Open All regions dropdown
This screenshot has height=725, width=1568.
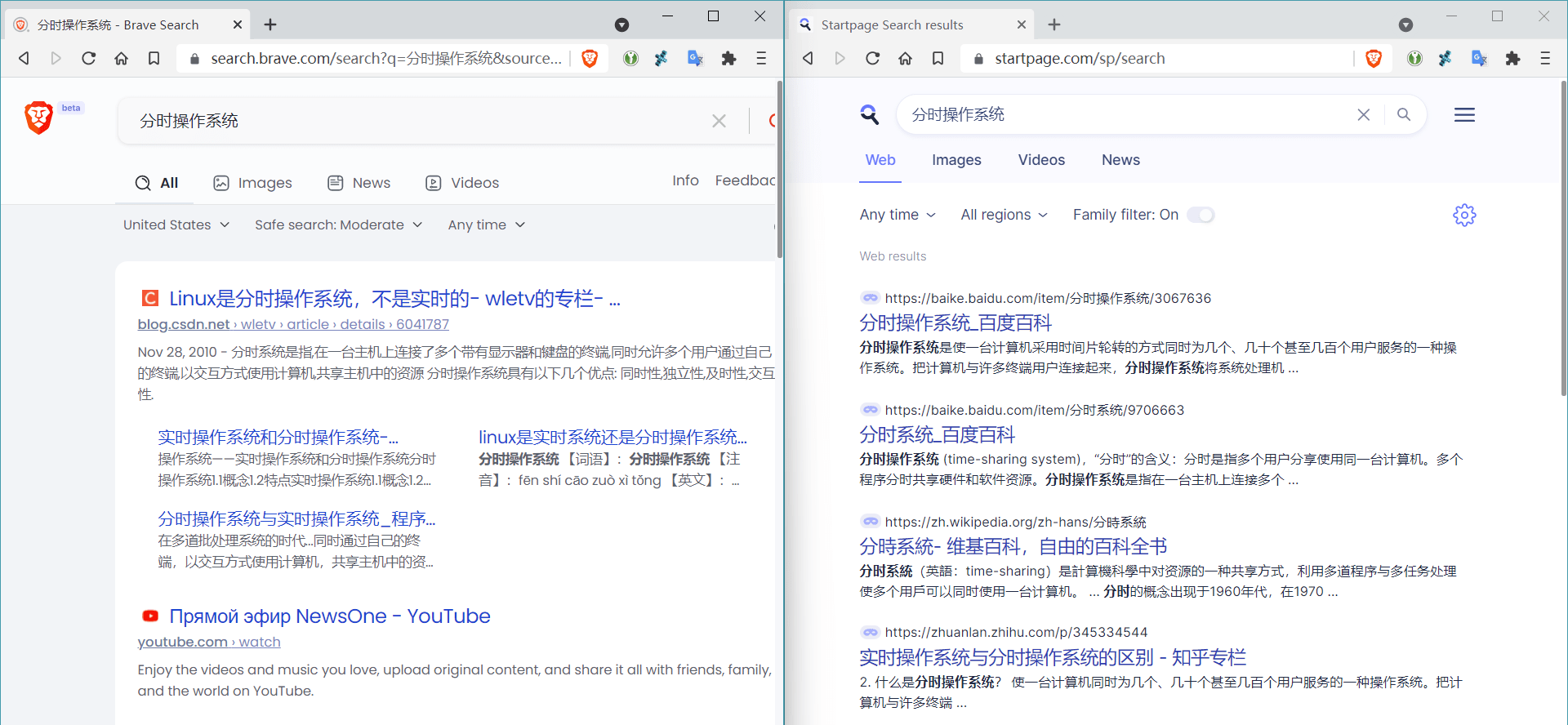point(1004,215)
